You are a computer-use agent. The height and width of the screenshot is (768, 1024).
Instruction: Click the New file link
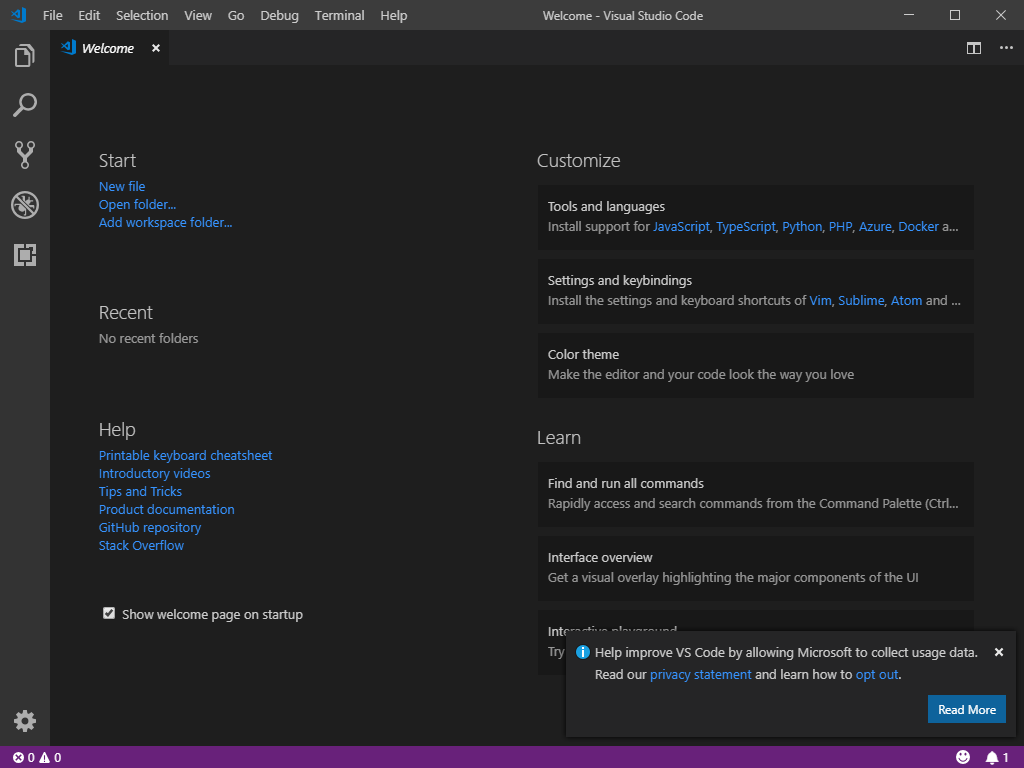122,187
